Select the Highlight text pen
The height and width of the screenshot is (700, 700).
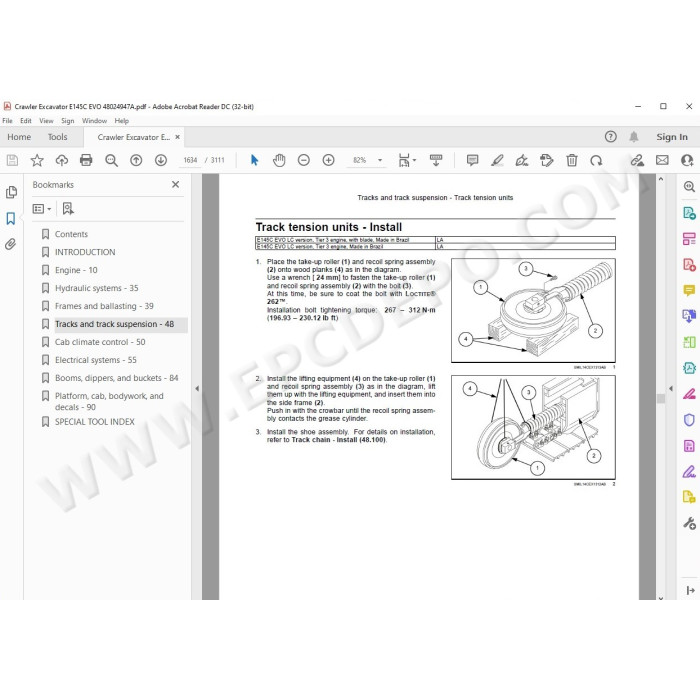(x=497, y=160)
